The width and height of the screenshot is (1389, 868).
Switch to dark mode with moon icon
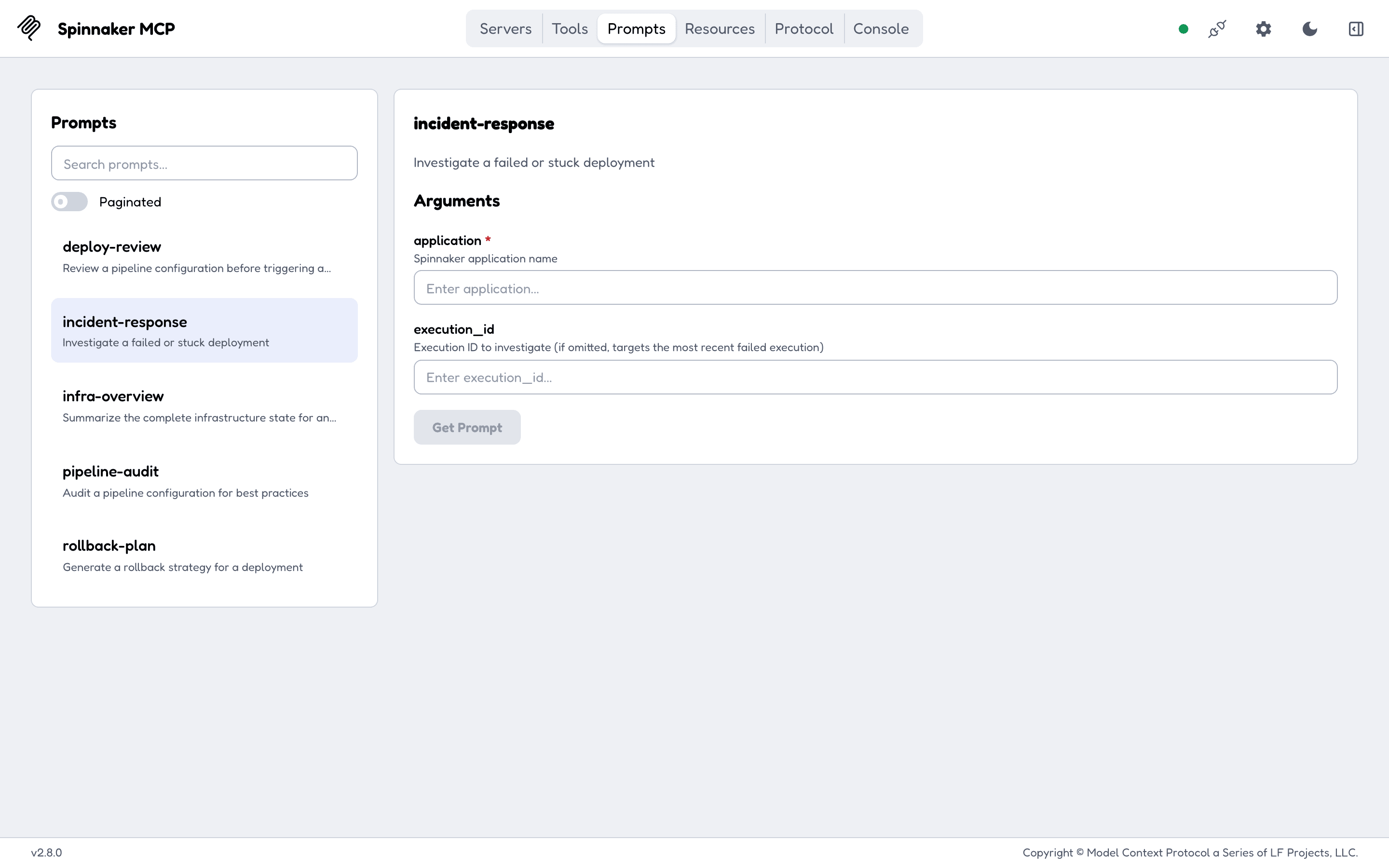click(x=1309, y=29)
